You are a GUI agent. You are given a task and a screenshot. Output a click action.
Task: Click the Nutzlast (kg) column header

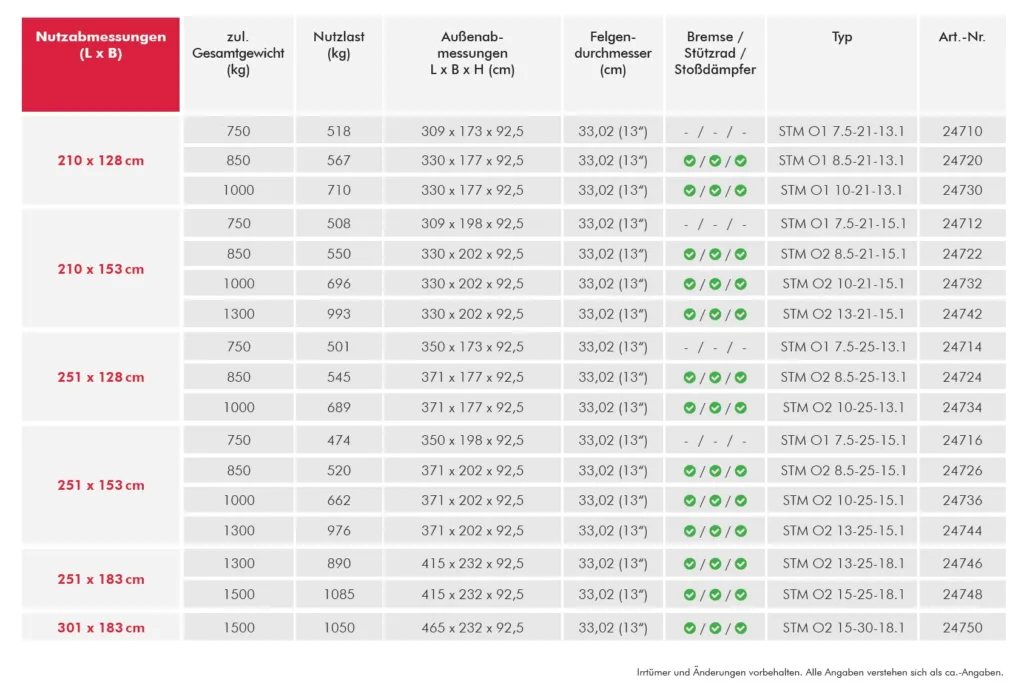[x=339, y=45]
